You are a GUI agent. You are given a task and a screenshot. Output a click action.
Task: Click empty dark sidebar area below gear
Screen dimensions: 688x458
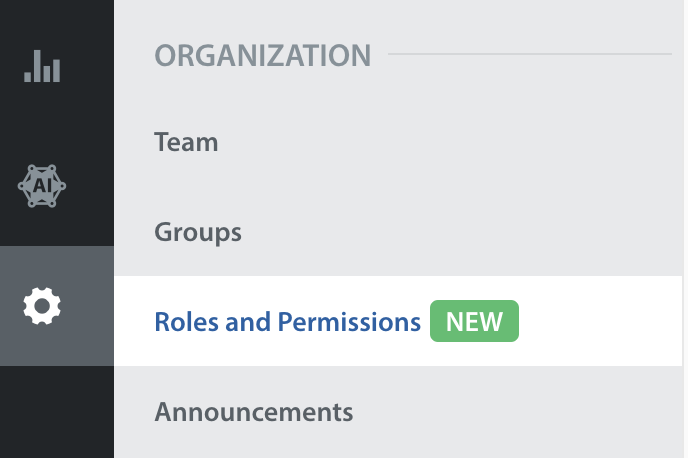tap(57, 412)
